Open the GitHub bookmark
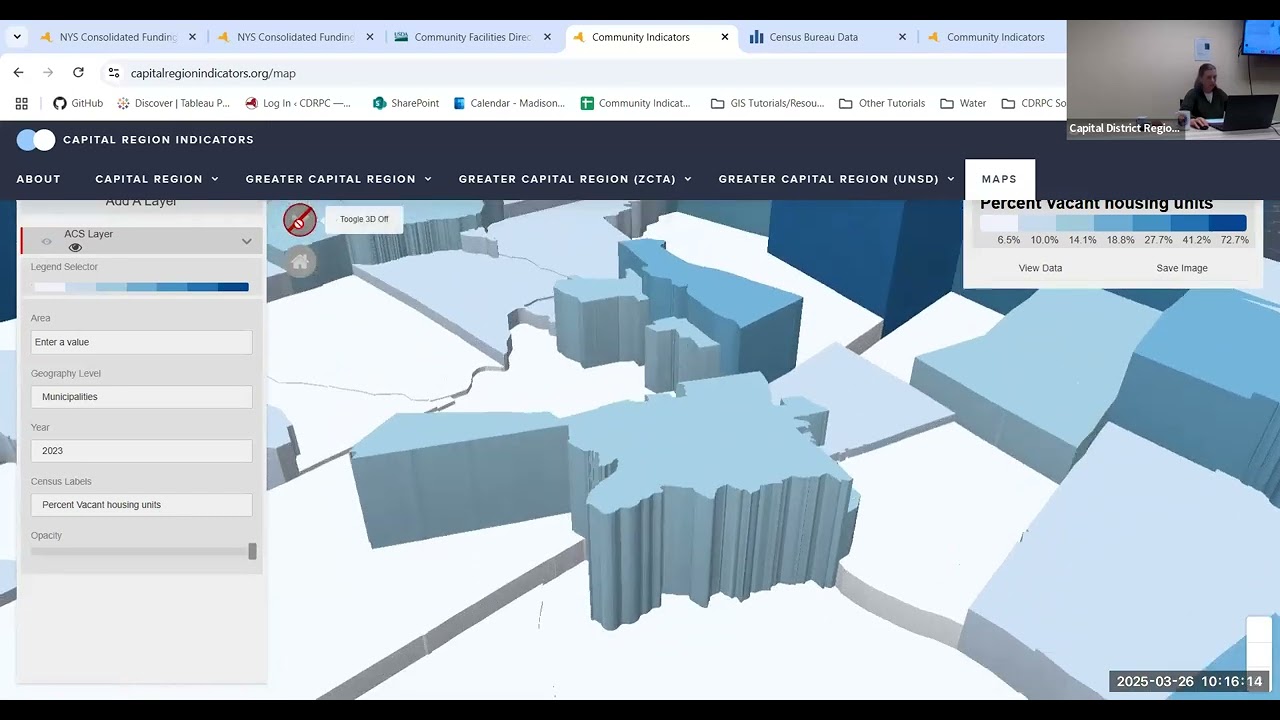Screen dimensions: 1280x720 [78, 103]
